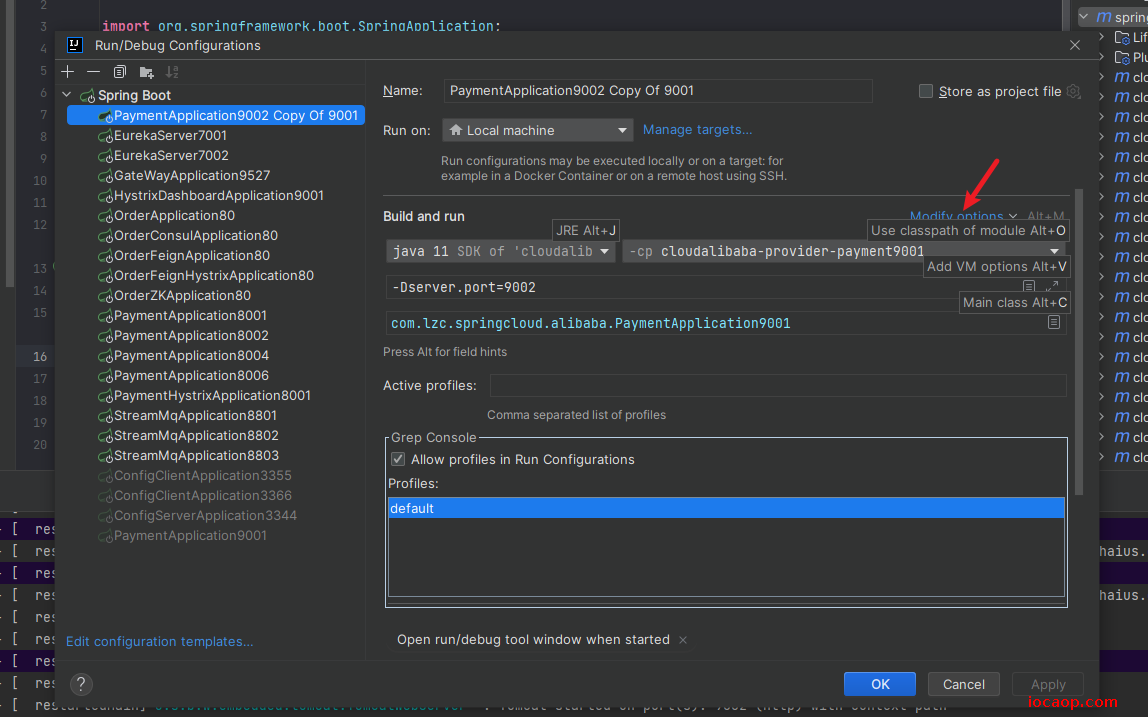Click the Name input field
Image resolution: width=1148 pixels, height=717 pixels.
(657, 91)
